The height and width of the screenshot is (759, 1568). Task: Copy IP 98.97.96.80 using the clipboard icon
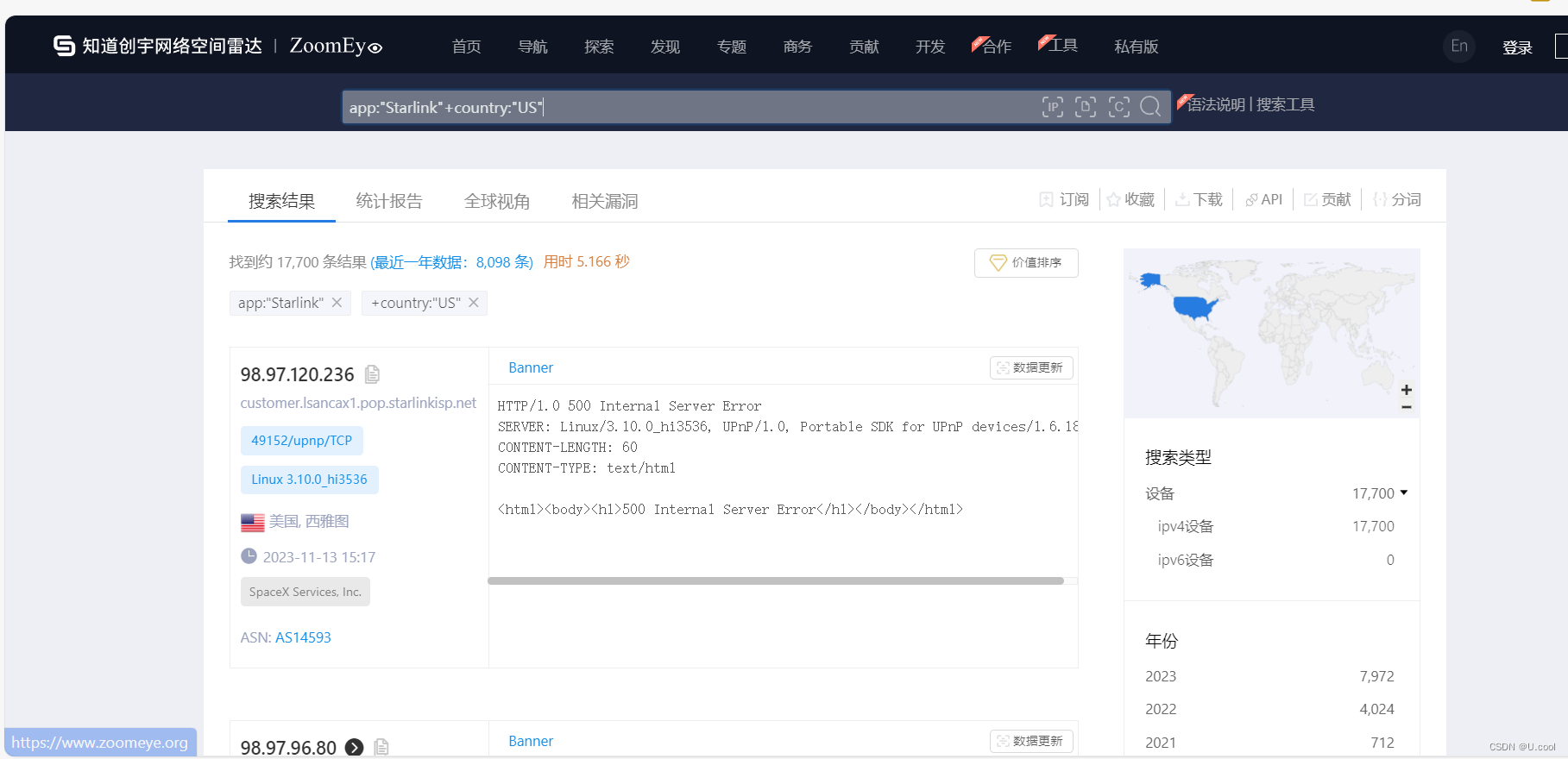381,748
